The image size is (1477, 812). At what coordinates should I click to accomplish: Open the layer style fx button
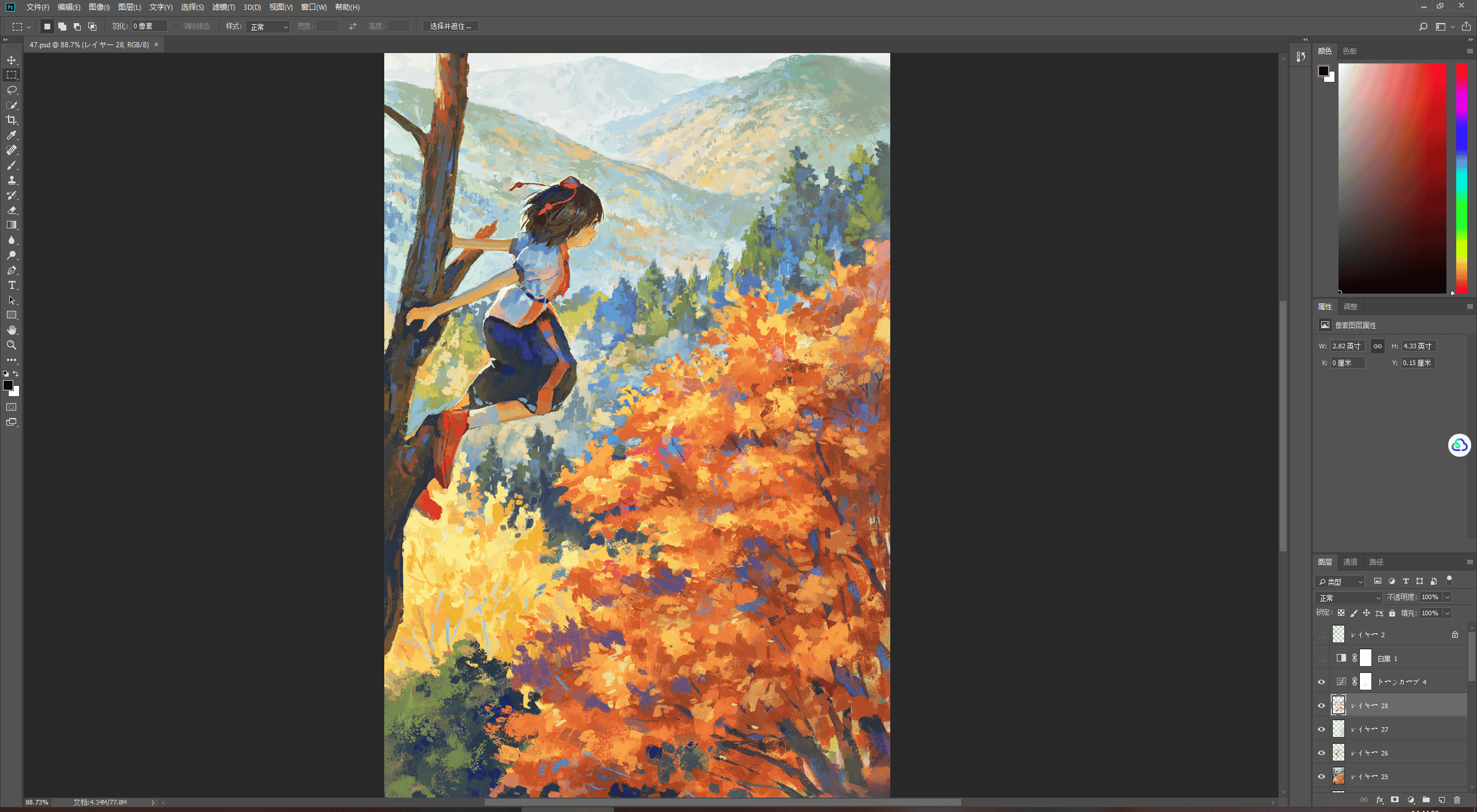pyautogui.click(x=1379, y=800)
